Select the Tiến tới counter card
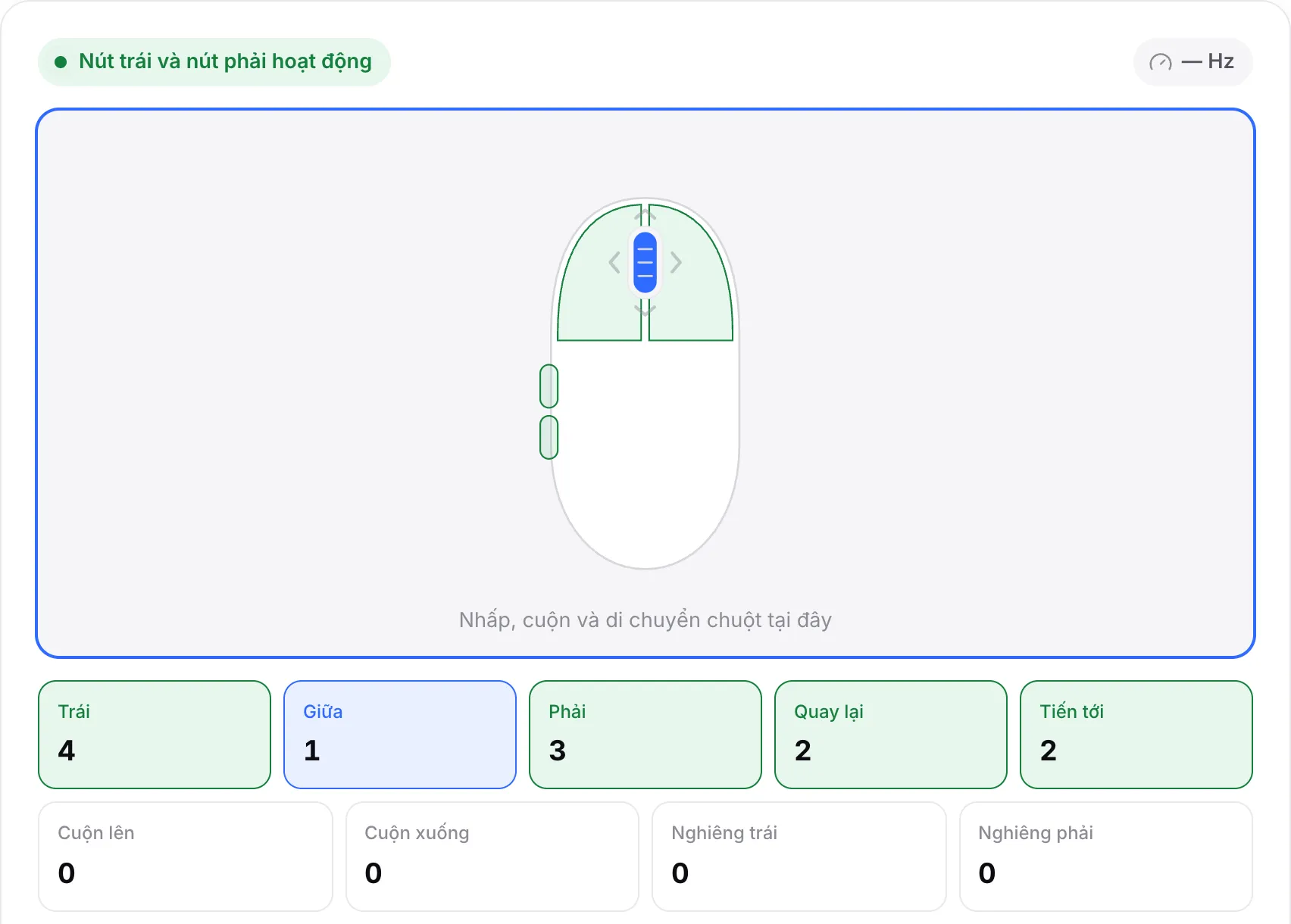This screenshot has width=1291, height=924. (x=1136, y=735)
